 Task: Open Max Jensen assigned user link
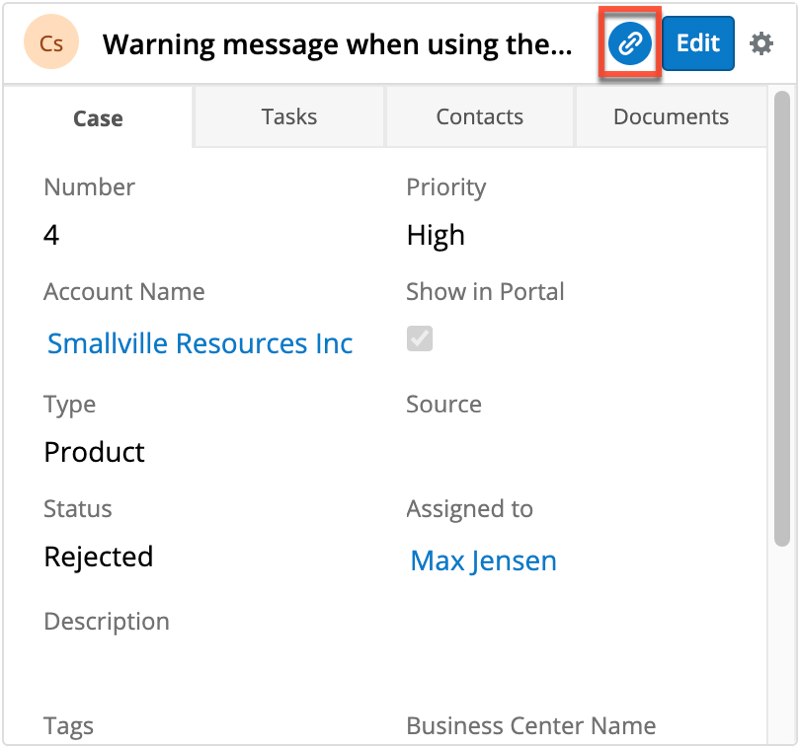click(x=483, y=561)
